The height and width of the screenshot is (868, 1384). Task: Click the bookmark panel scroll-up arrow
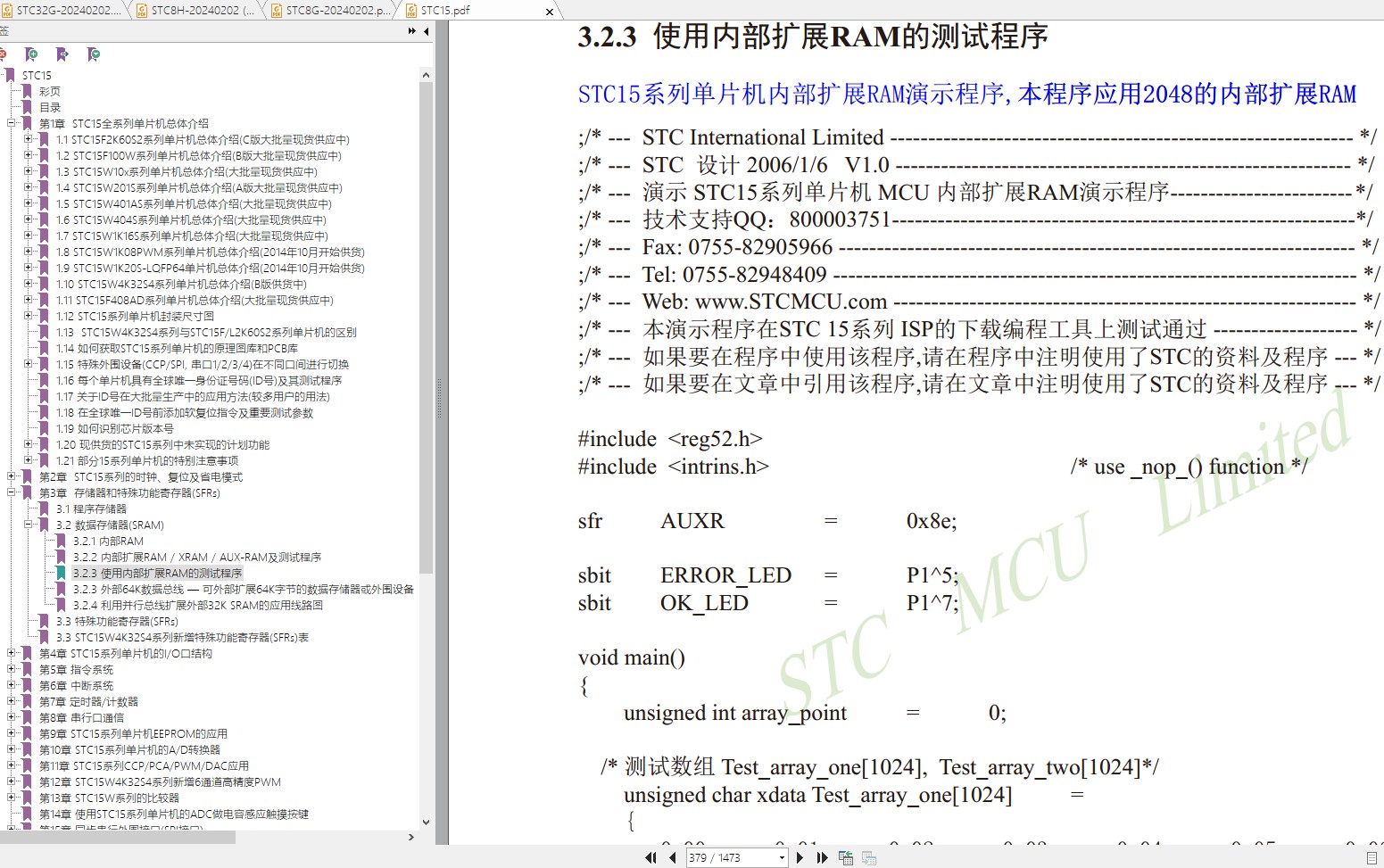(x=426, y=76)
